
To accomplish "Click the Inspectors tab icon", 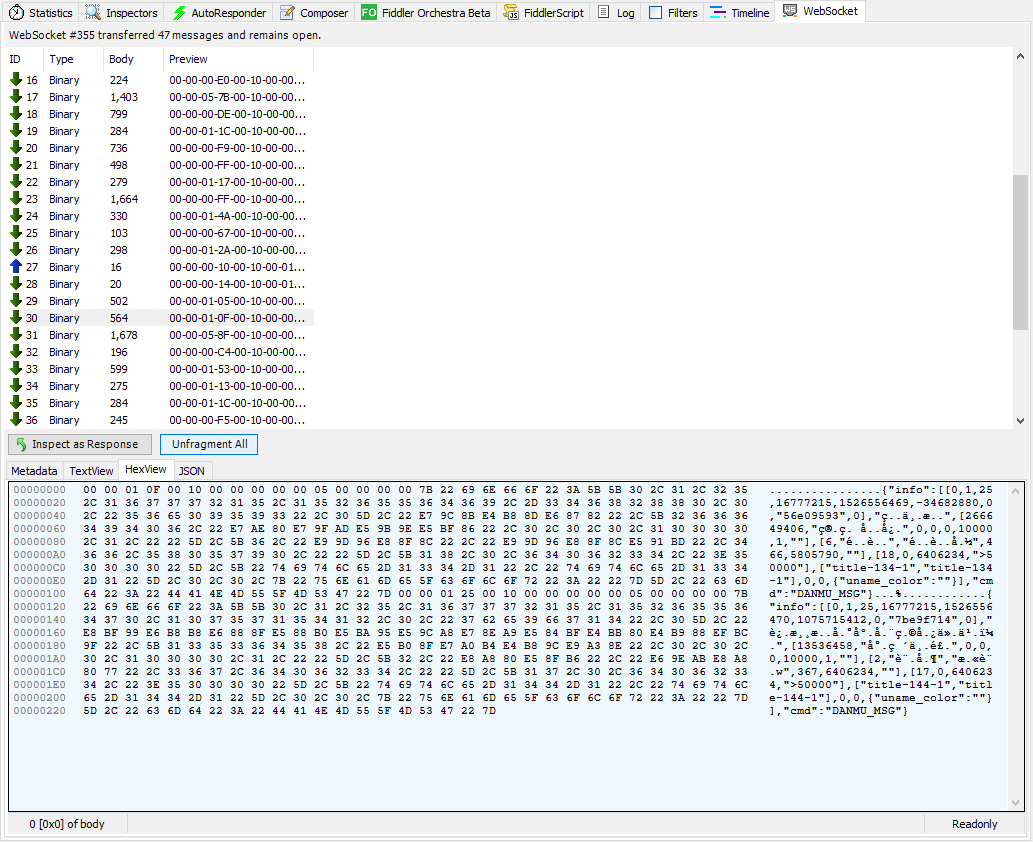I will coord(93,13).
